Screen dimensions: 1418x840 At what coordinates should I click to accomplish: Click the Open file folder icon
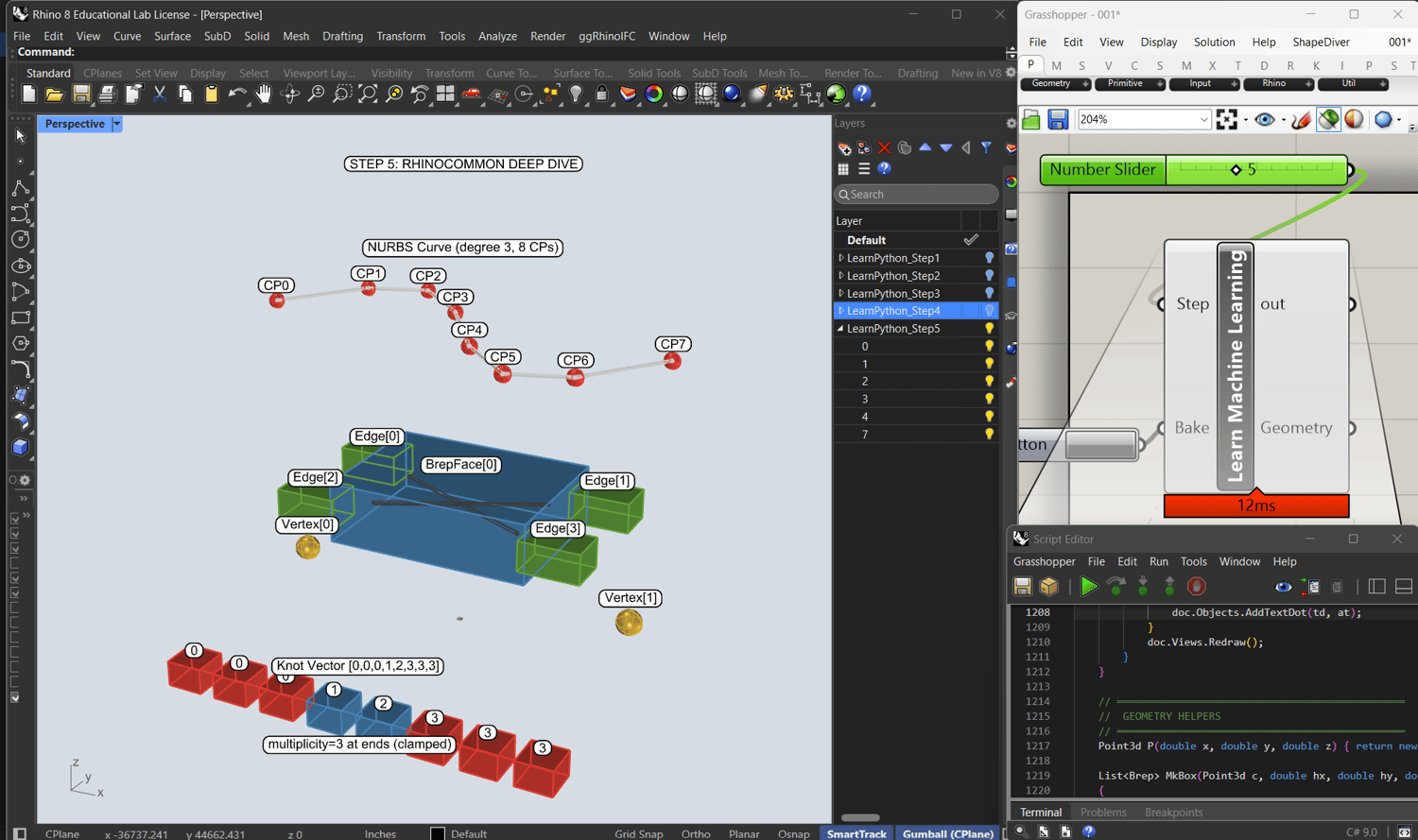[55, 94]
